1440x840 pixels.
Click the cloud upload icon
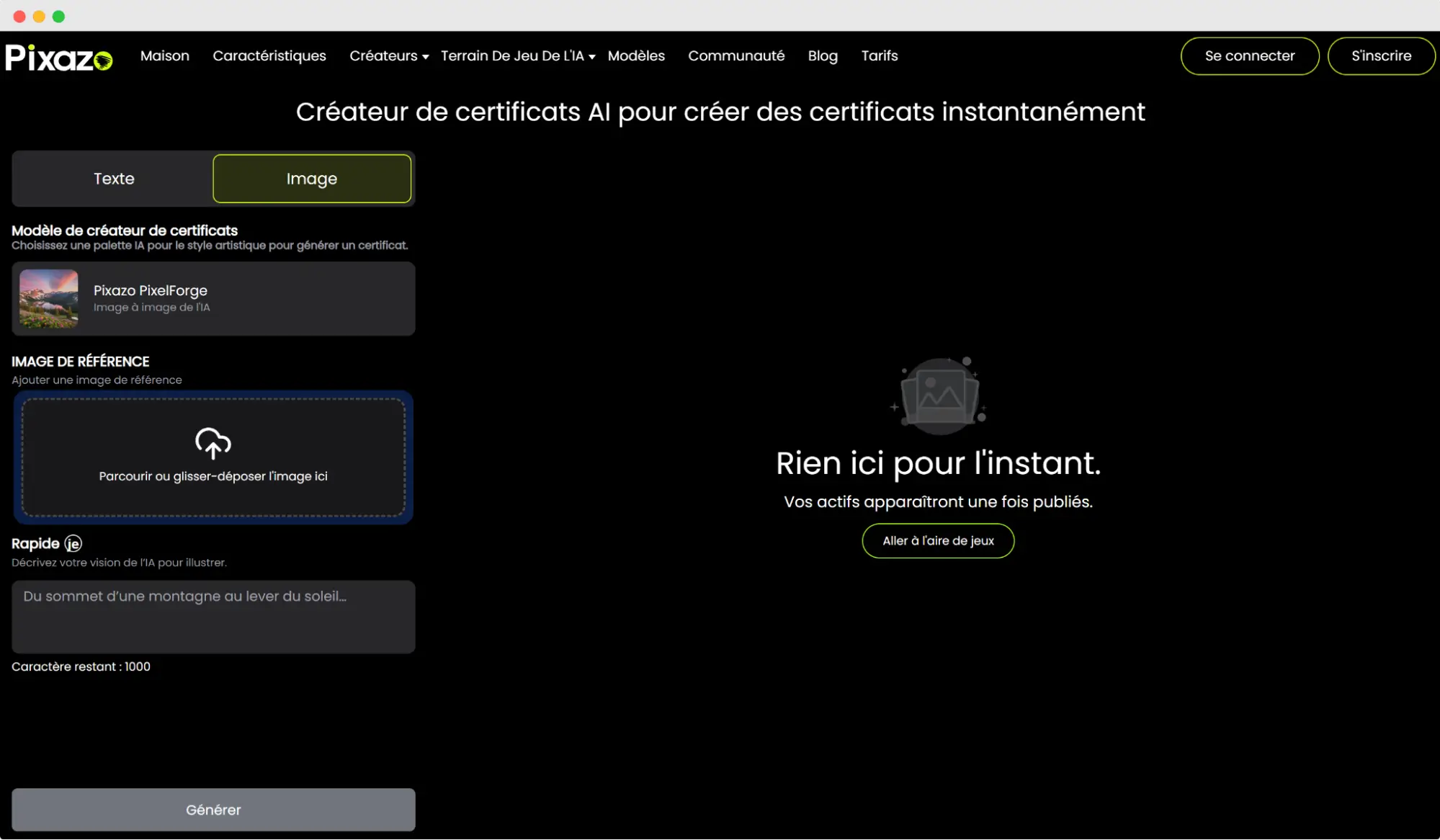tap(213, 443)
